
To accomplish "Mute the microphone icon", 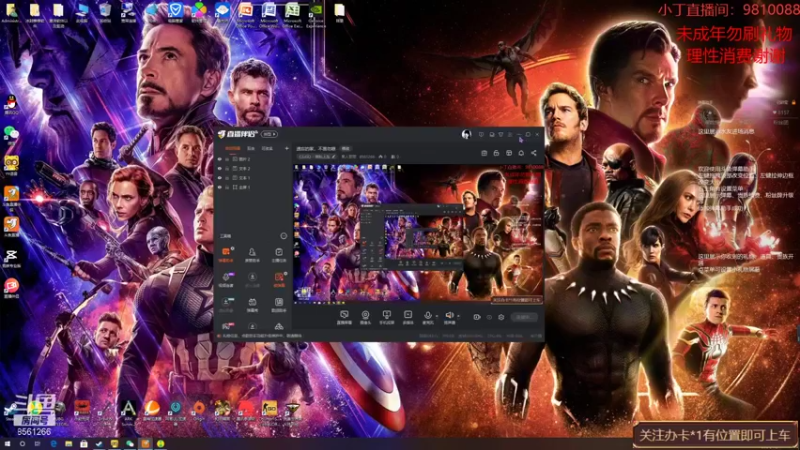I will pyautogui.click(x=428, y=316).
